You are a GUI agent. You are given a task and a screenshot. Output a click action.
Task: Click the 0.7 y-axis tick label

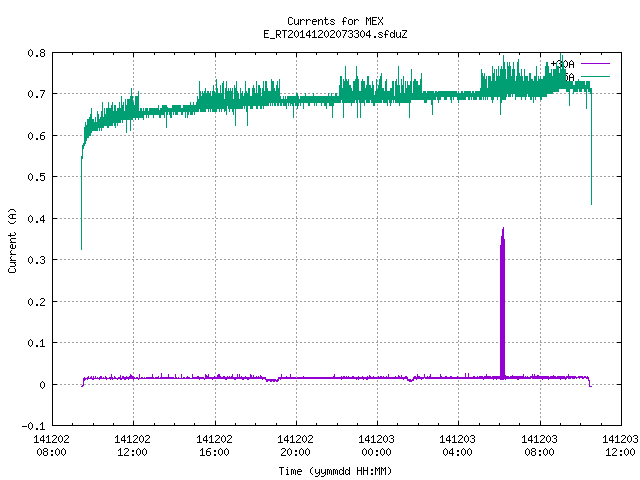36,94
